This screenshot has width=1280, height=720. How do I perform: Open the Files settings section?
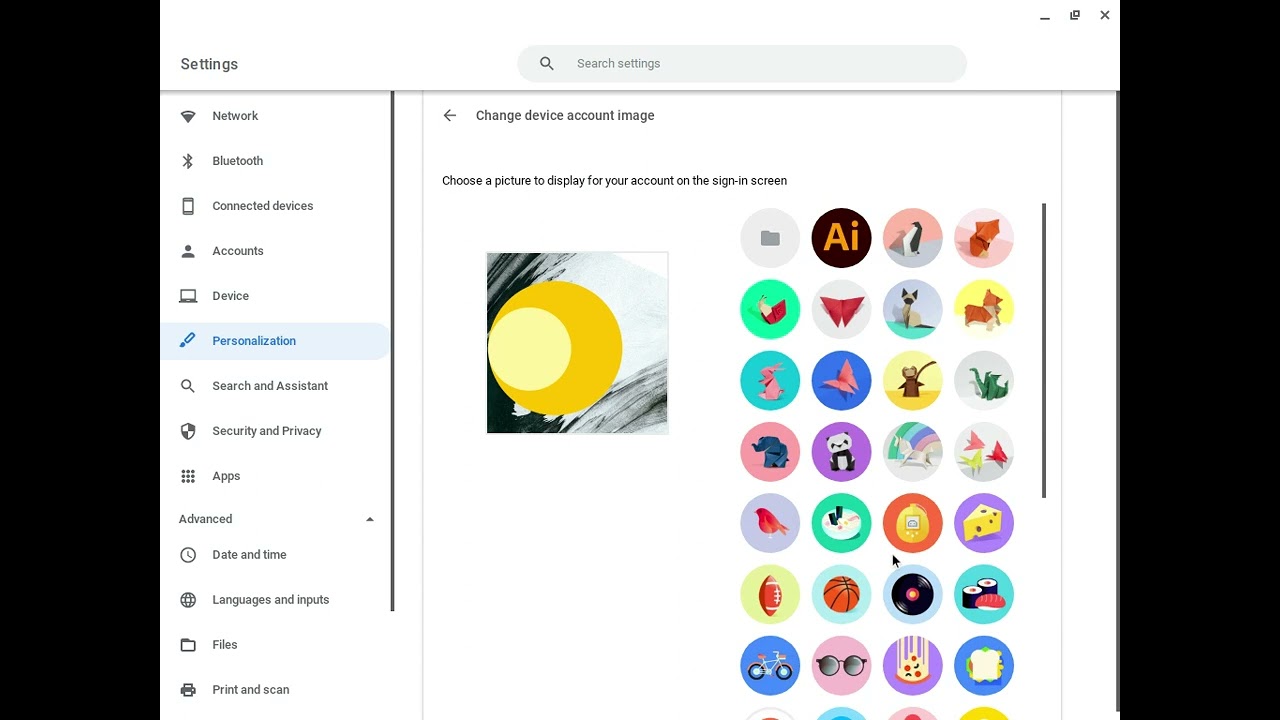point(275,645)
